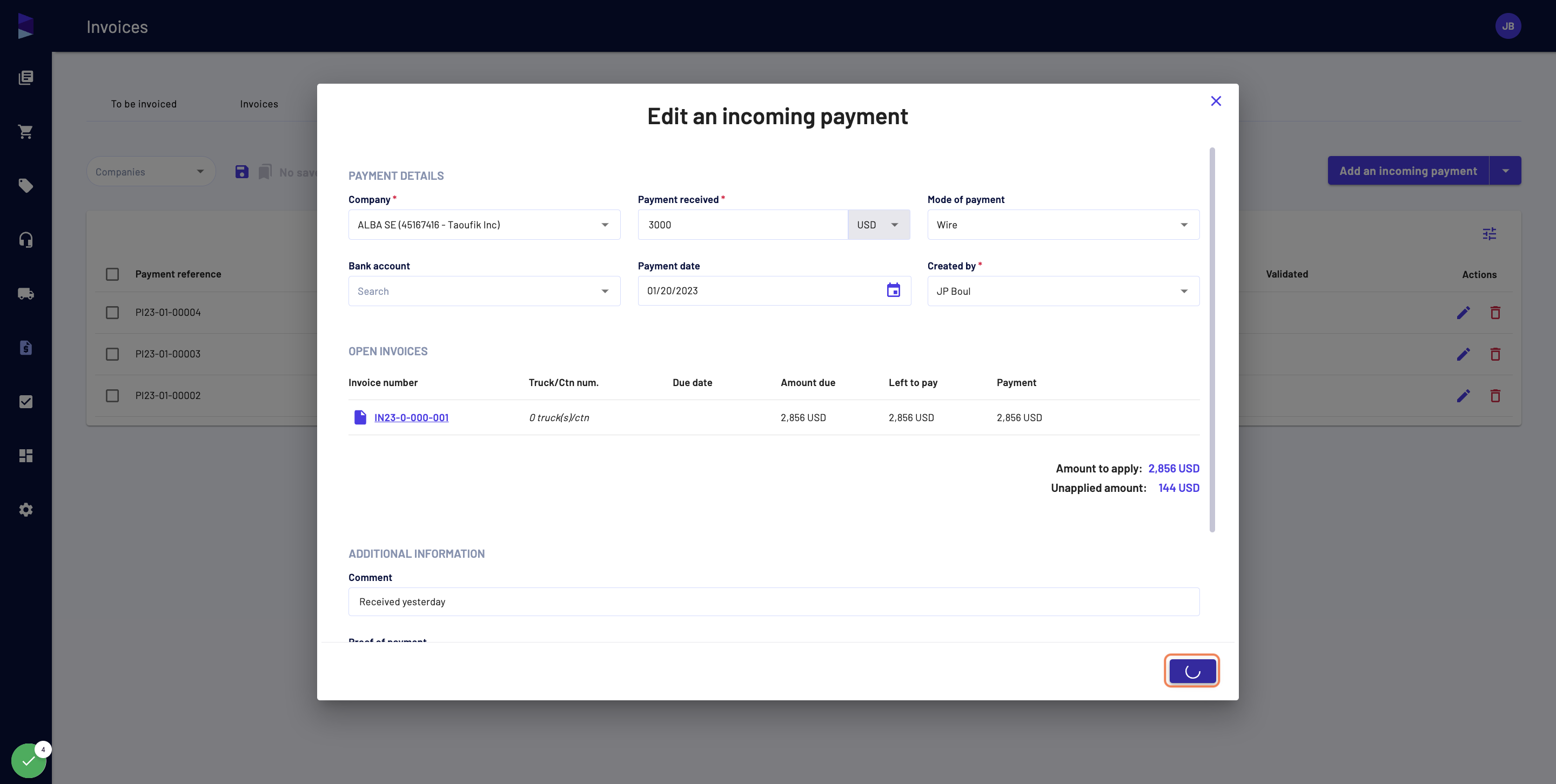Image resolution: width=1556 pixels, height=784 pixels.
Task: Select the PI23-01-00004 payment reference text
Action: [x=168, y=313]
